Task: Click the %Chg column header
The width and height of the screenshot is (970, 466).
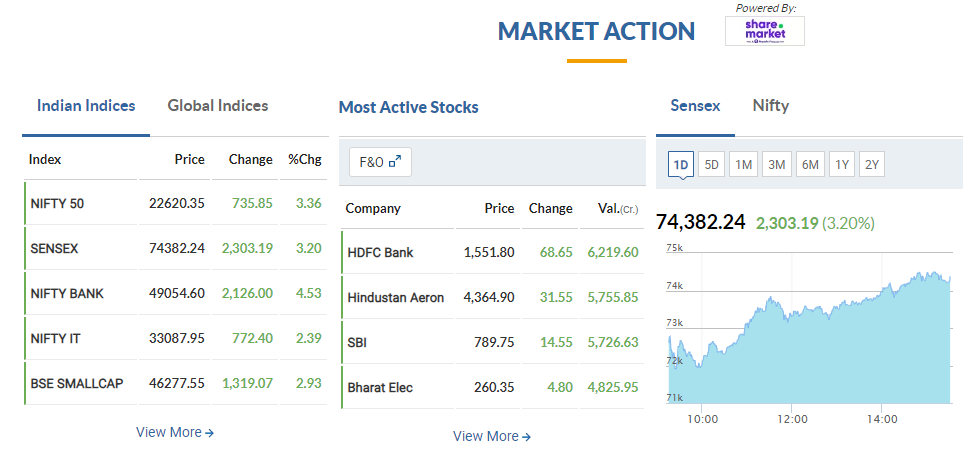Action: (305, 160)
